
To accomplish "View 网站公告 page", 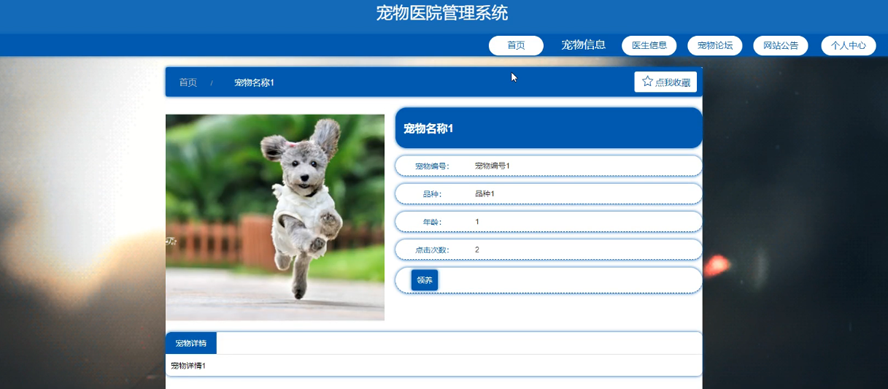I will pyautogui.click(x=780, y=46).
